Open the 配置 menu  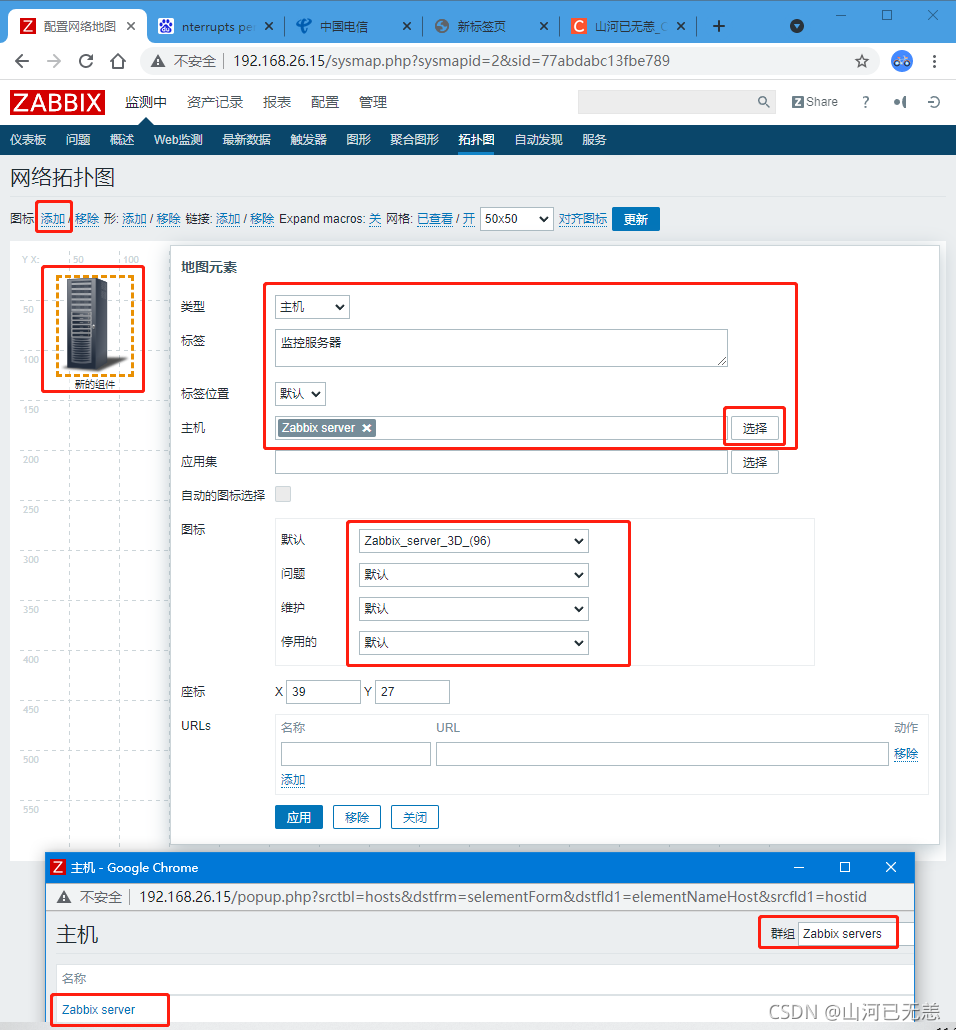[325, 102]
